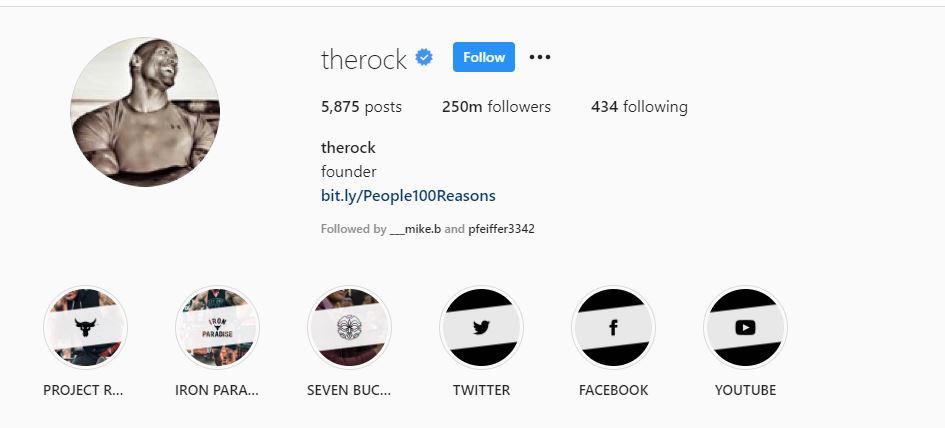
Task: Click the therock username heading
Action: click(364, 59)
